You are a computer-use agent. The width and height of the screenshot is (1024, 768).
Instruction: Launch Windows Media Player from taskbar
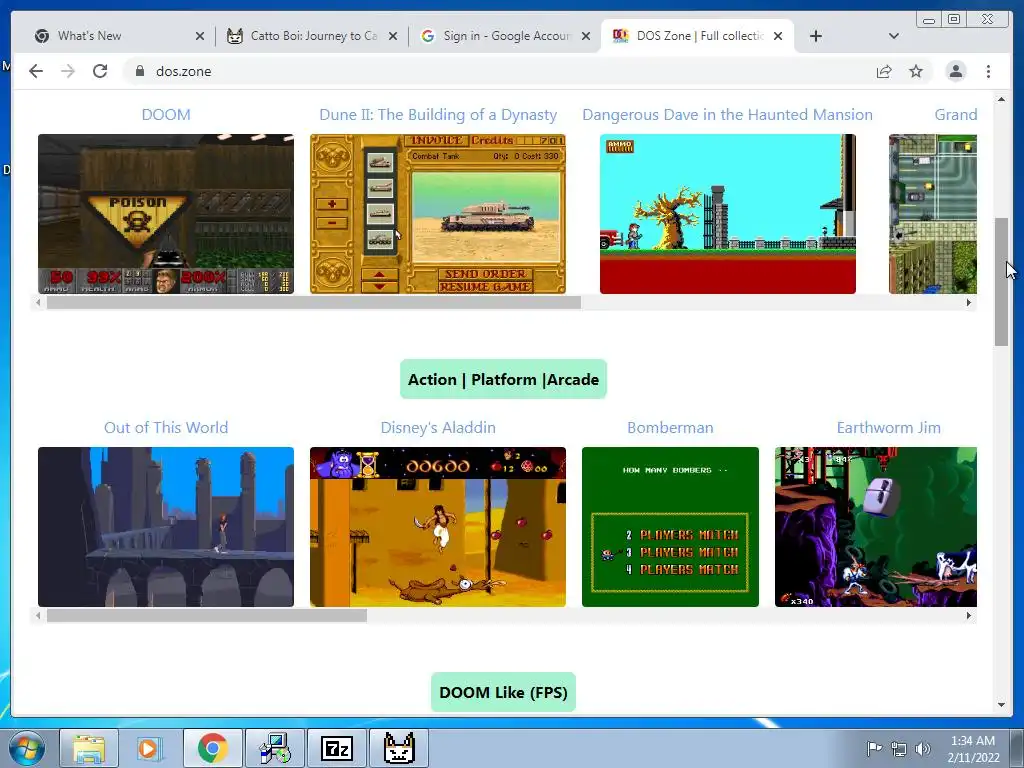(148, 748)
